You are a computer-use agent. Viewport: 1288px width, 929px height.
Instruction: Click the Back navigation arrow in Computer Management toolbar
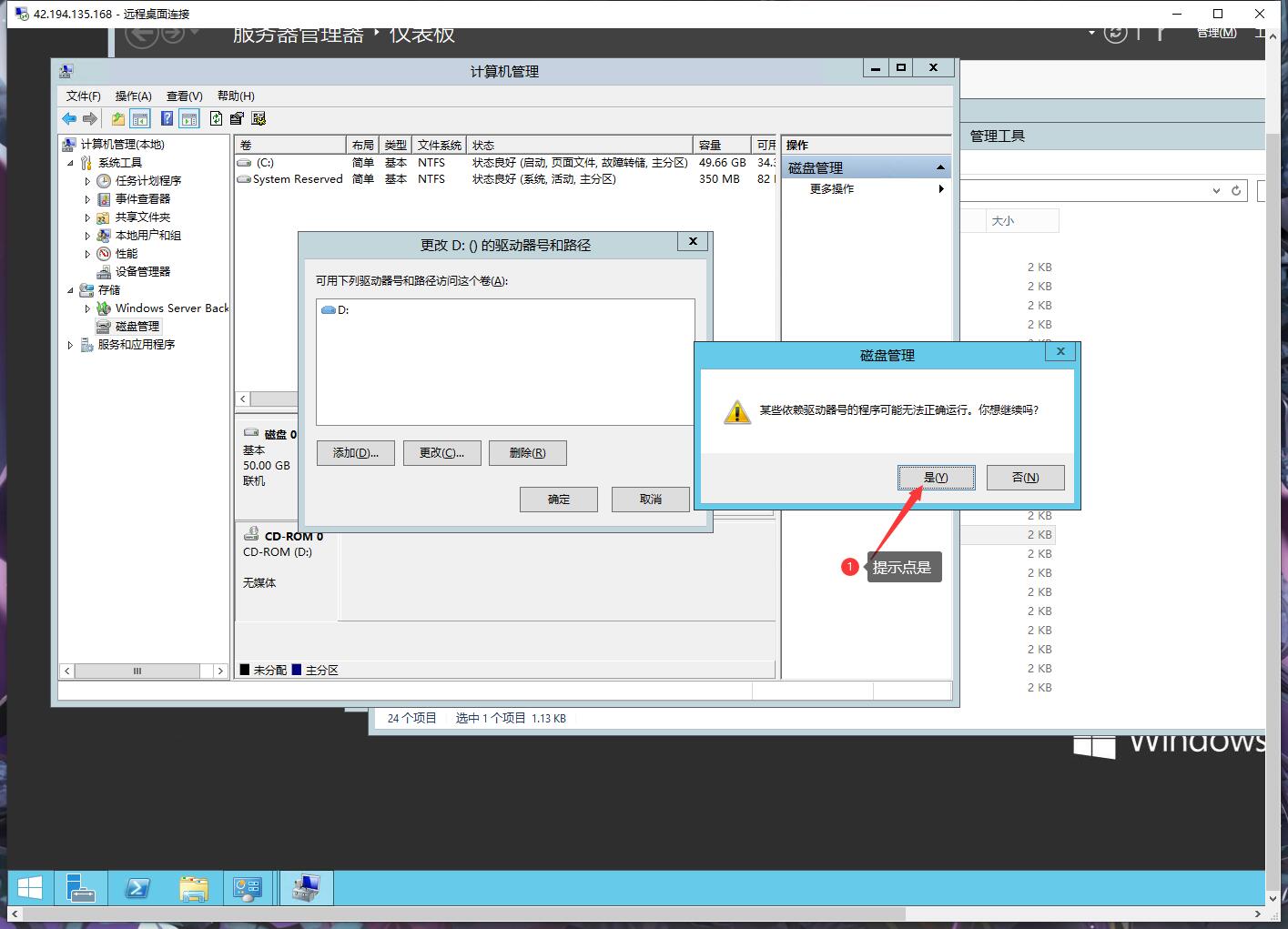point(69,118)
